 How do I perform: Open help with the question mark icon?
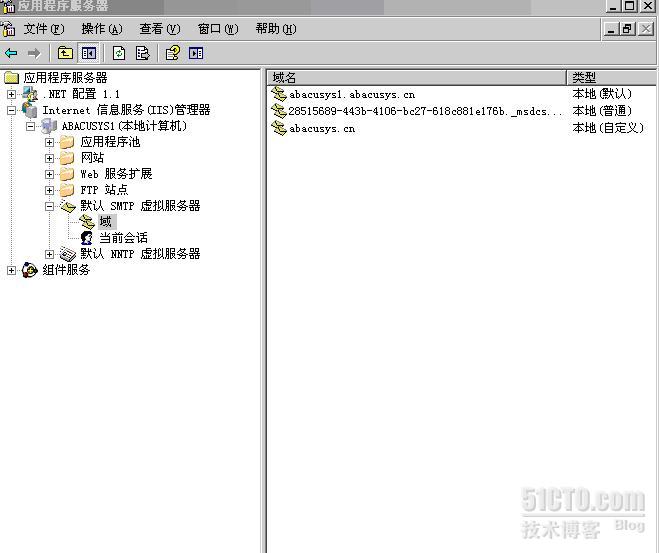coord(173,53)
